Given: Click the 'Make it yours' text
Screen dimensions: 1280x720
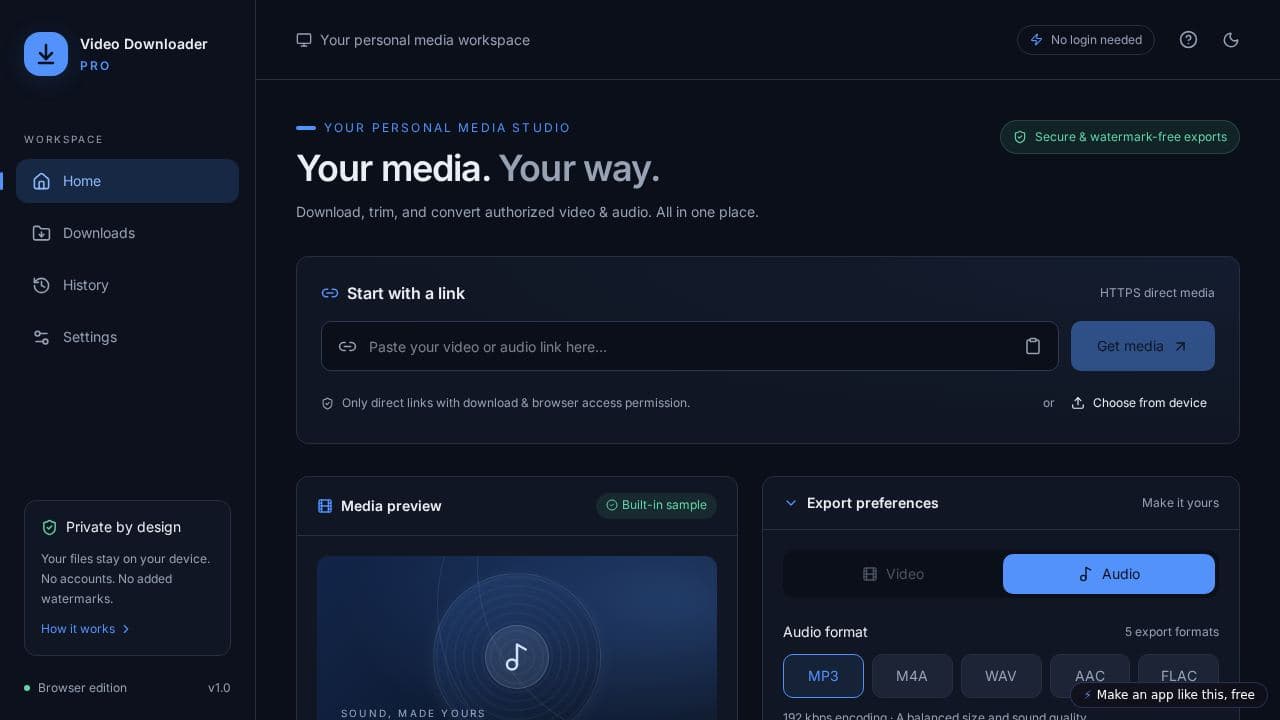Looking at the screenshot, I should tap(1180, 503).
